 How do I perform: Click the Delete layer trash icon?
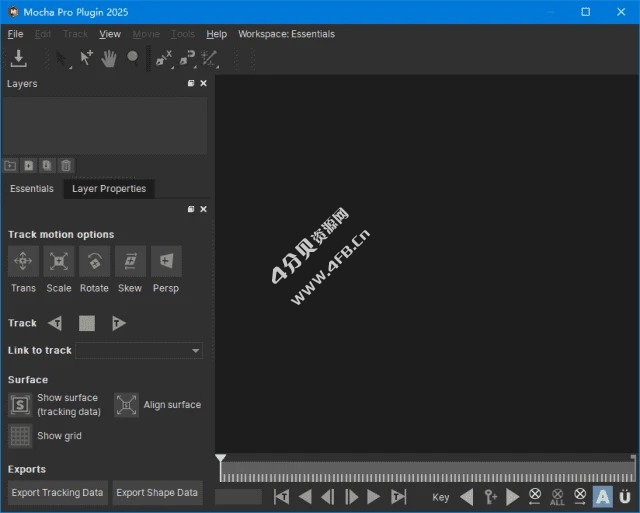click(66, 166)
